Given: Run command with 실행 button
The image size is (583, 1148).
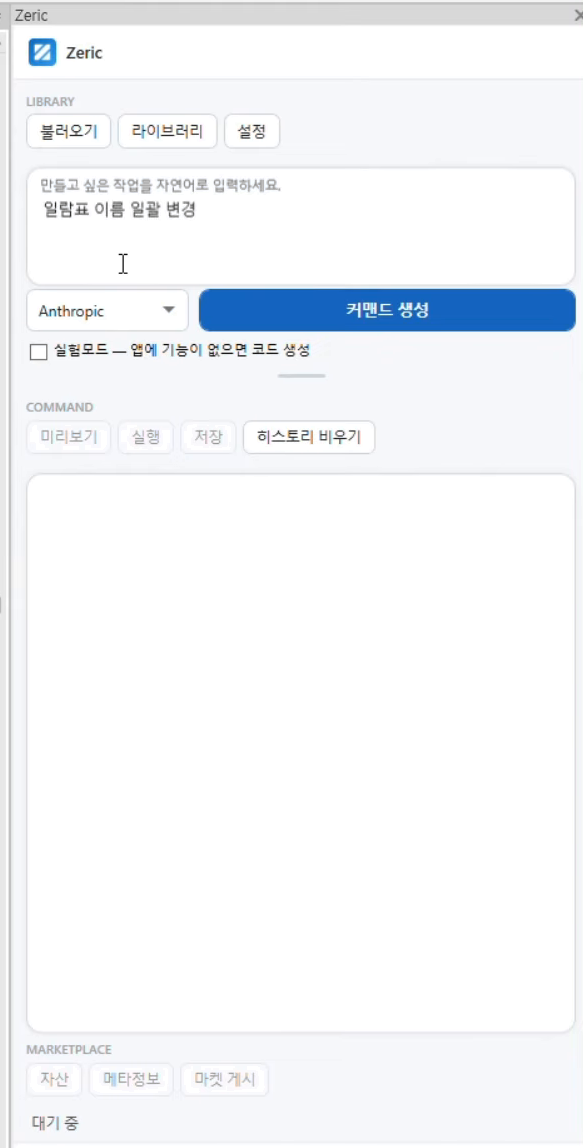Looking at the screenshot, I should pos(146,438).
